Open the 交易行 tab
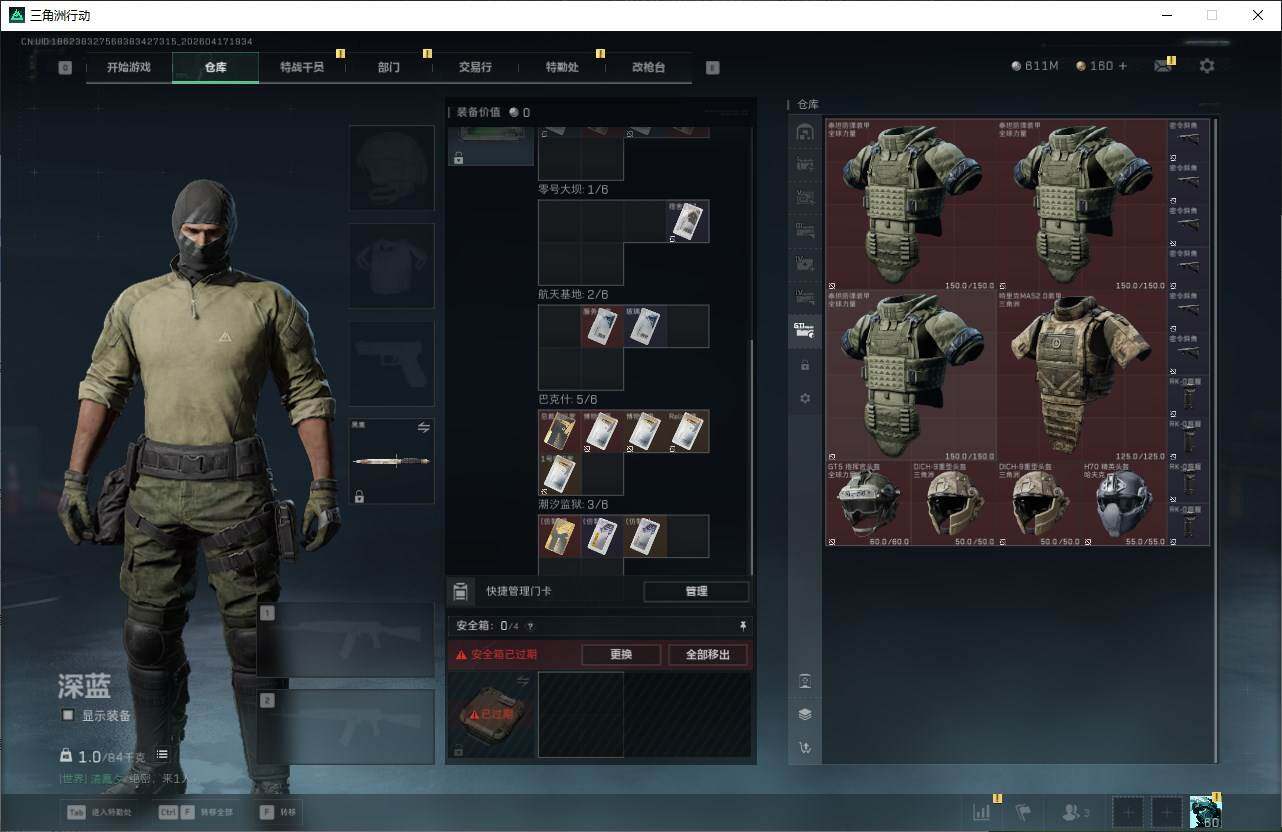 [475, 67]
